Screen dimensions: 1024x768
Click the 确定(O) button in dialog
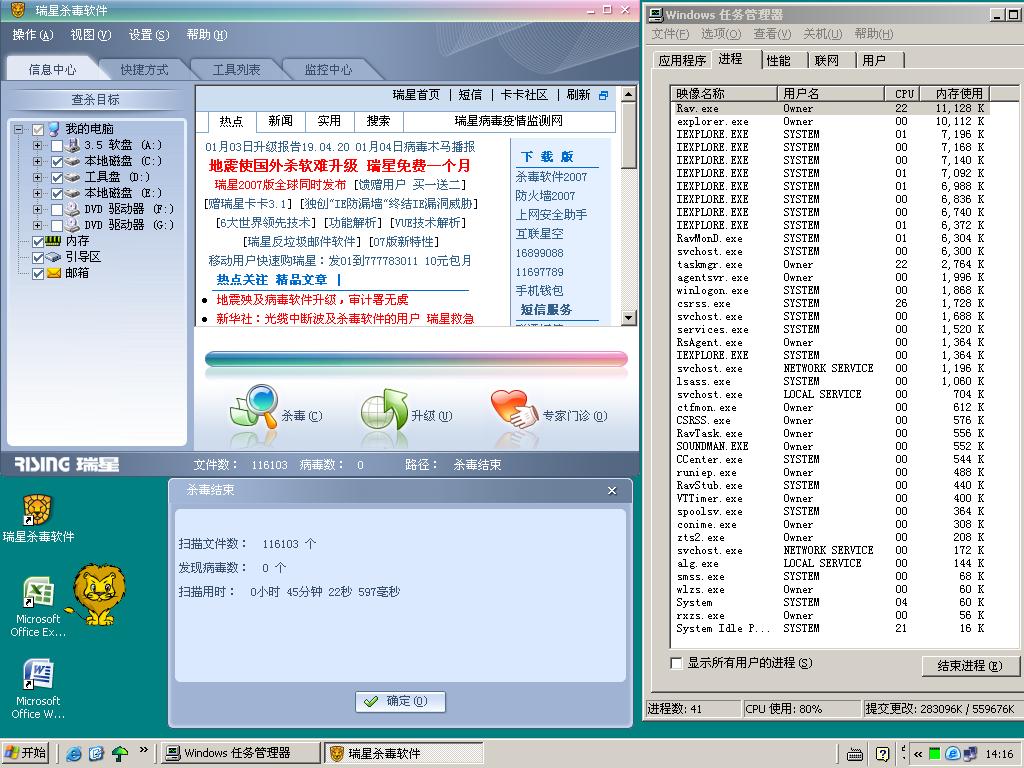[401, 701]
